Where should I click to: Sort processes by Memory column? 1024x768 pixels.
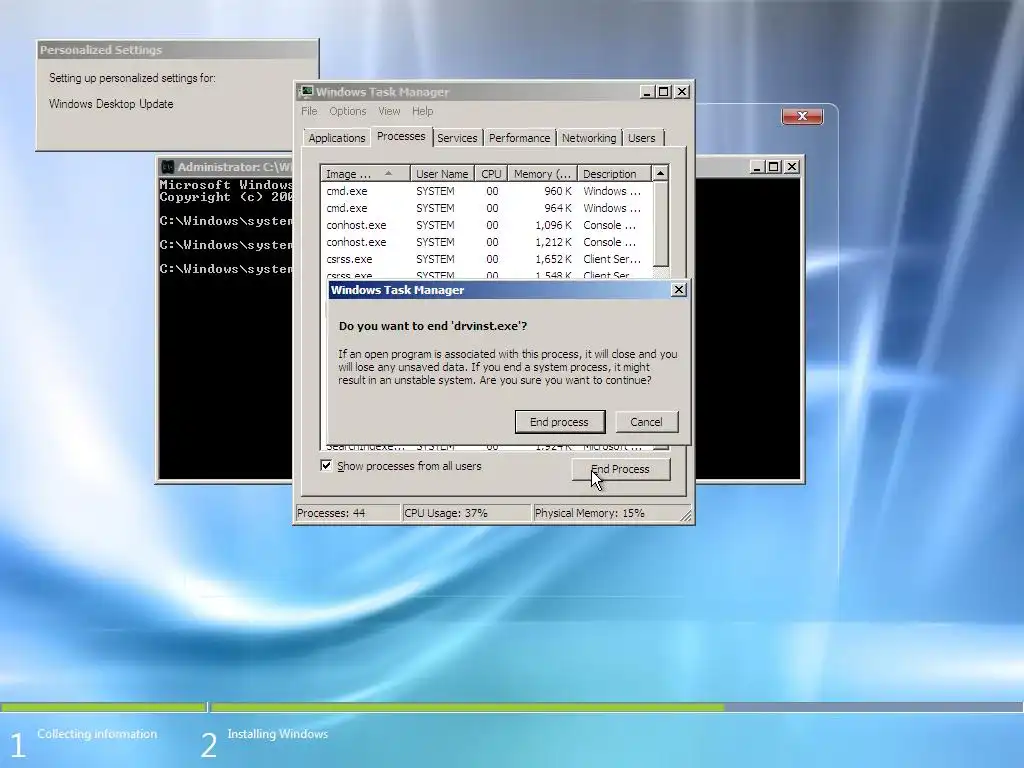pyautogui.click(x=542, y=174)
